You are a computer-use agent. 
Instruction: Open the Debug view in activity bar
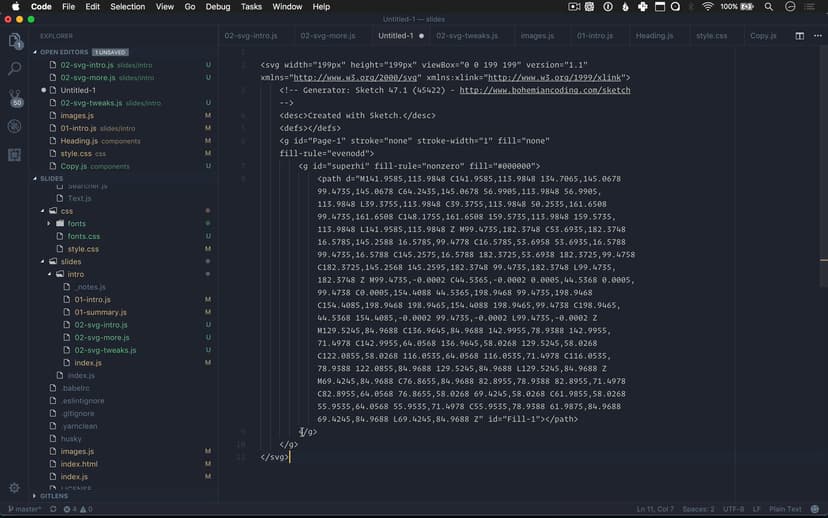click(15, 126)
